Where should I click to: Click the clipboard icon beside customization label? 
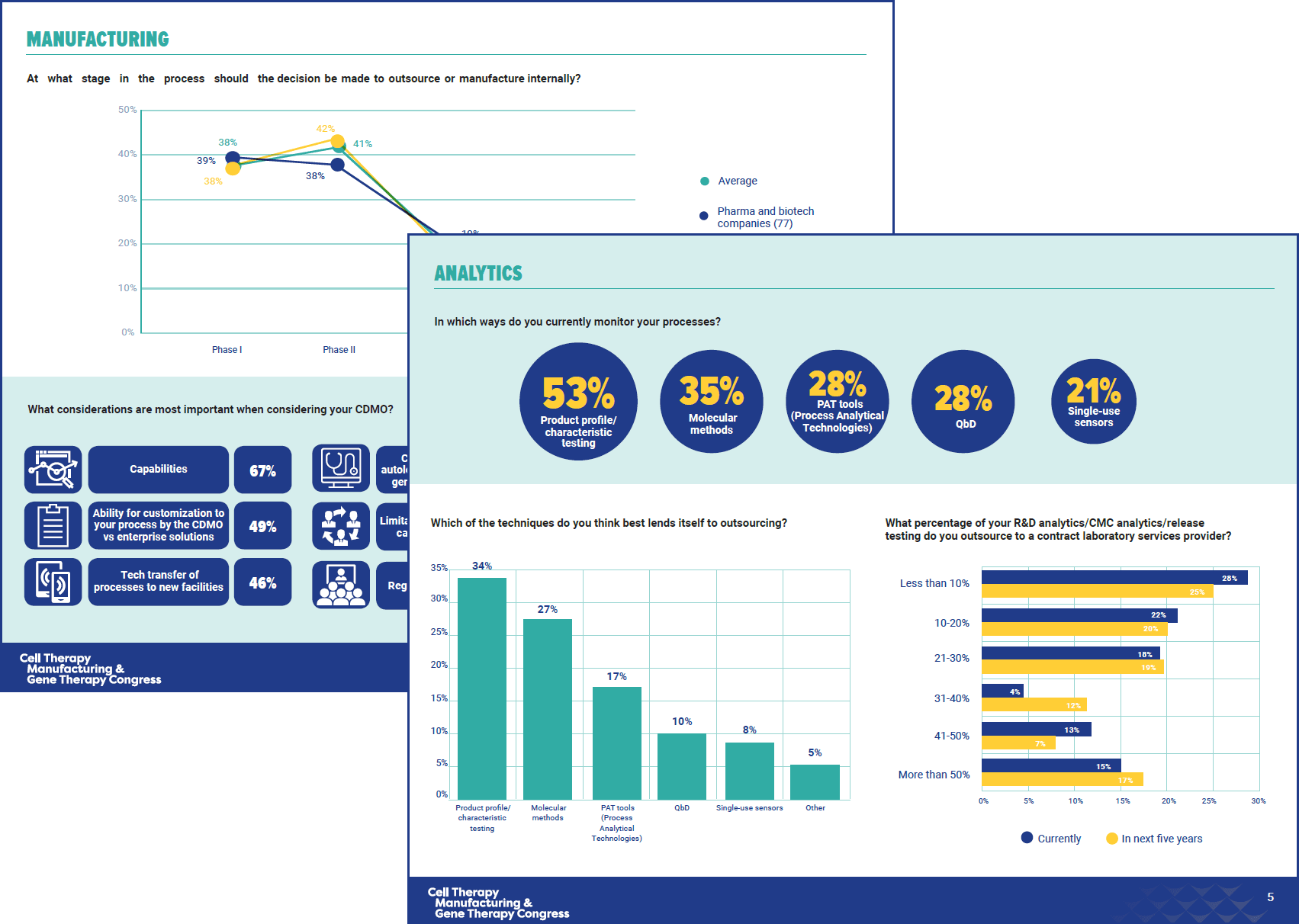tap(53, 525)
